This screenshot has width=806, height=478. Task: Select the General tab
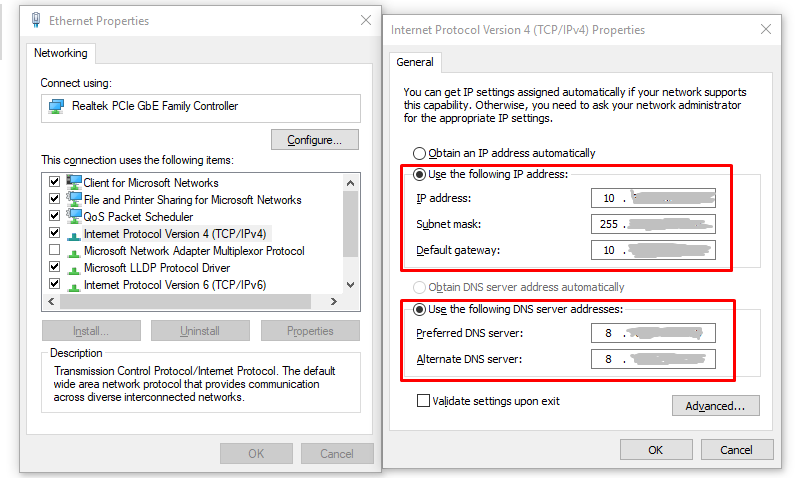click(x=415, y=62)
